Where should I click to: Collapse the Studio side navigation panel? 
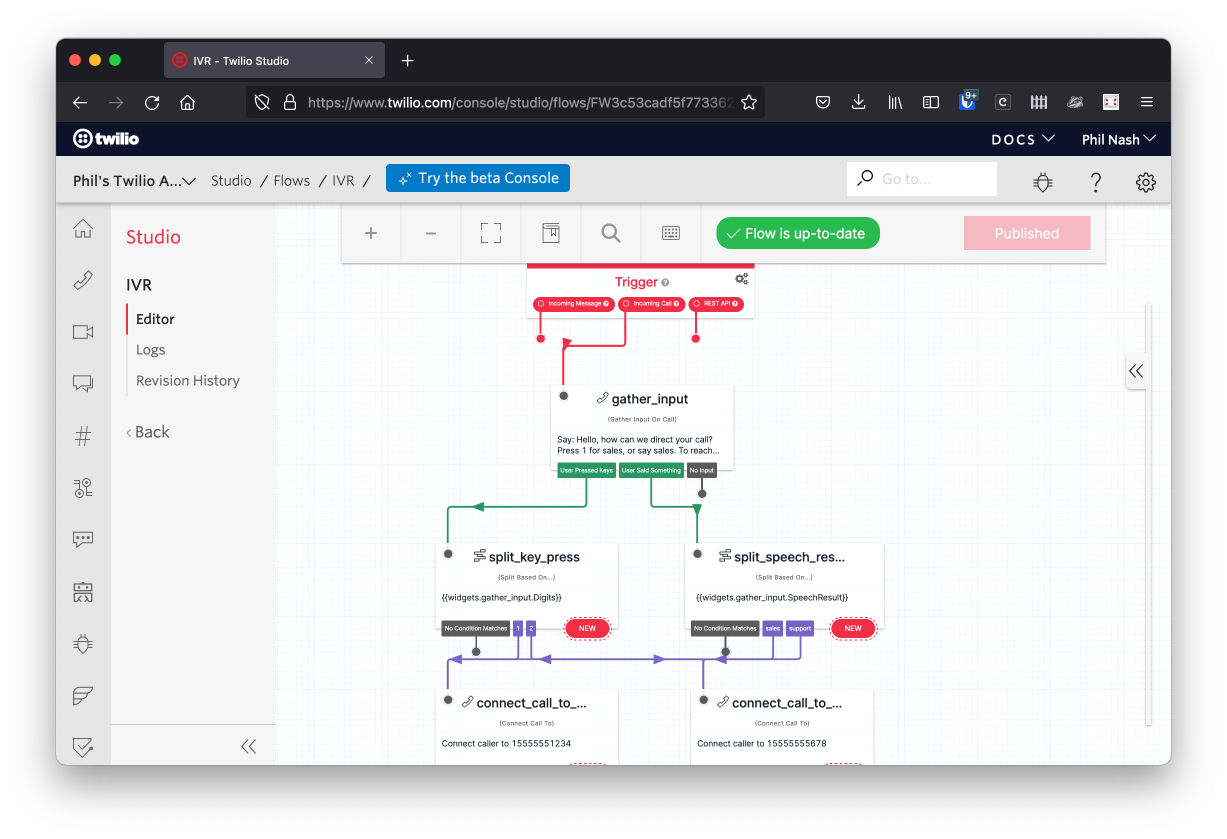tap(249, 746)
